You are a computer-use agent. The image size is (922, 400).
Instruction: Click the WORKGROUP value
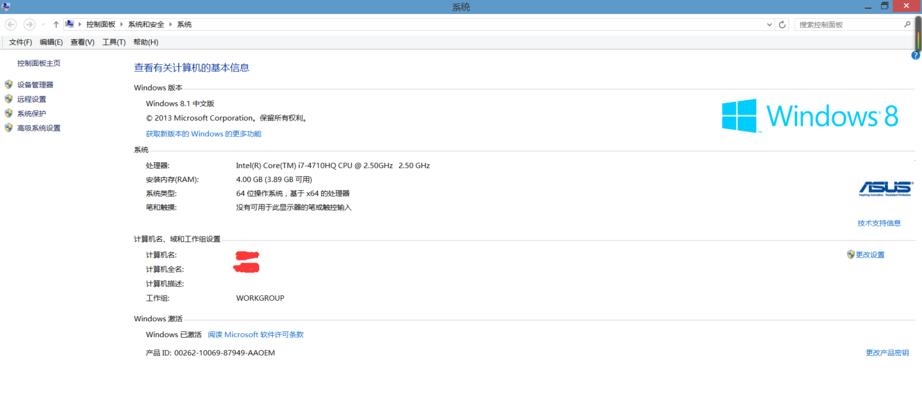click(260, 298)
